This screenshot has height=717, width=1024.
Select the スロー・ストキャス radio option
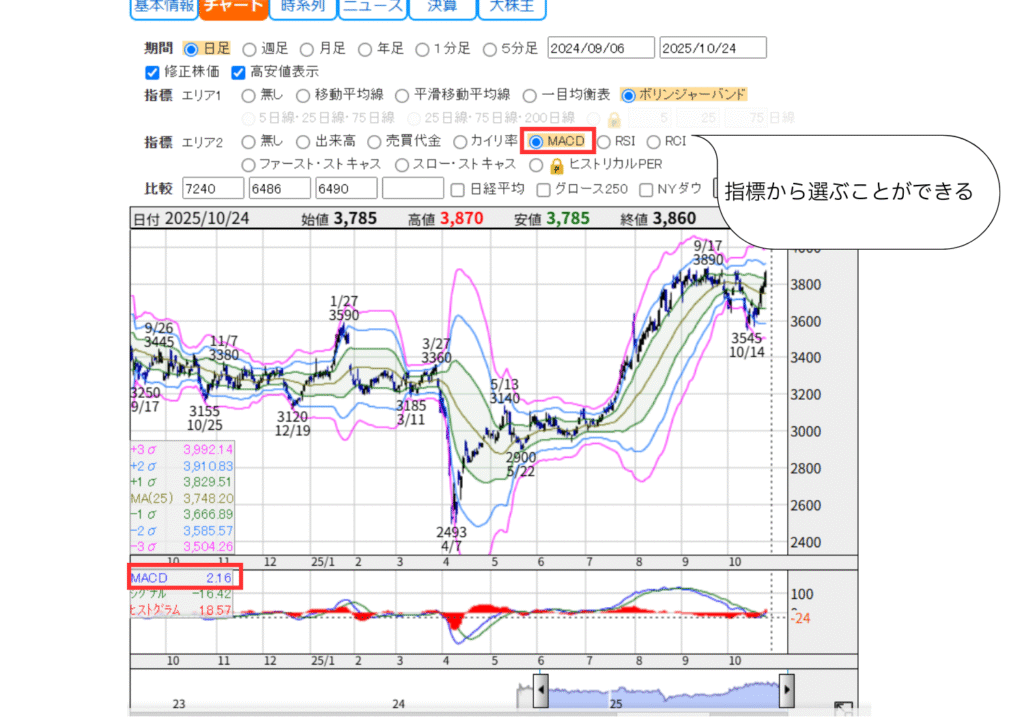402,164
